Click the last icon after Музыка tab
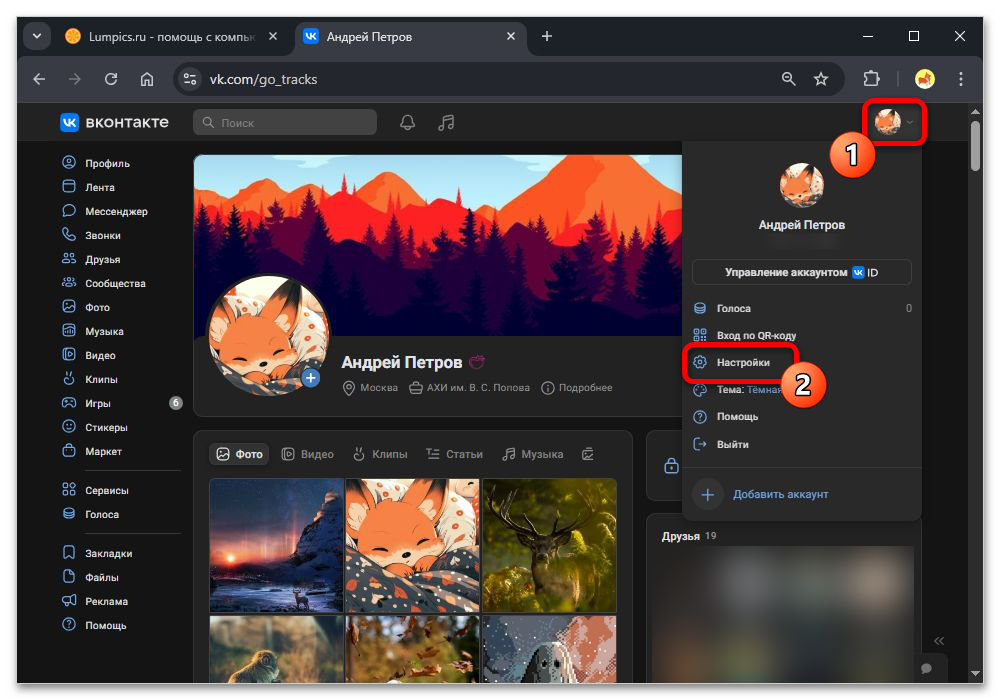The width and height of the screenshot is (1000, 700). tap(588, 454)
